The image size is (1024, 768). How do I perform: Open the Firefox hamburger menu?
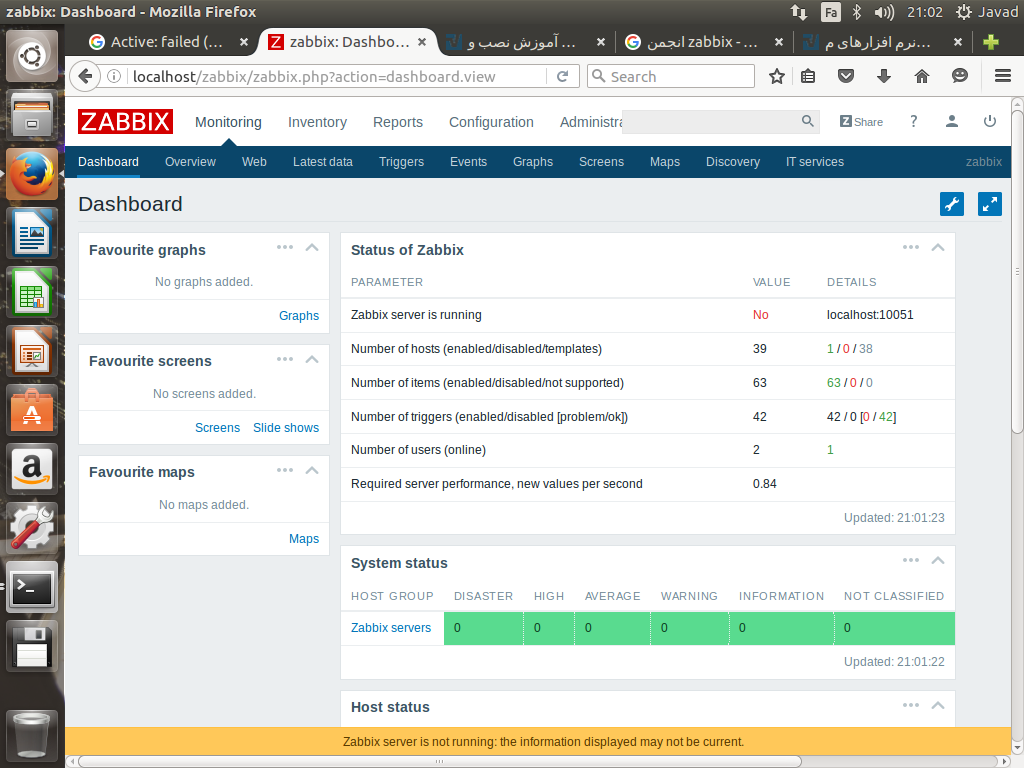coord(1002,76)
